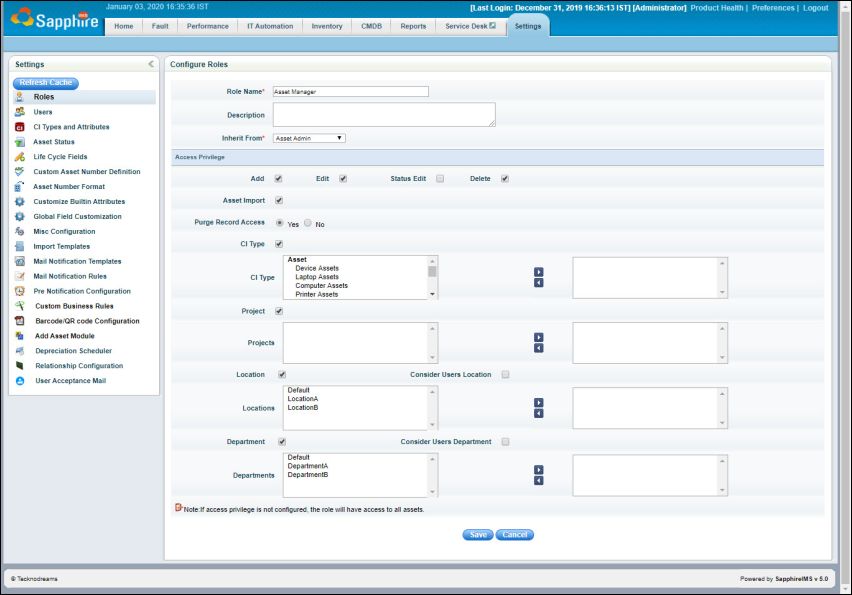Screen dimensions: 852x595
Task: Click move-left arrow next to Locations list
Action: tap(538, 414)
